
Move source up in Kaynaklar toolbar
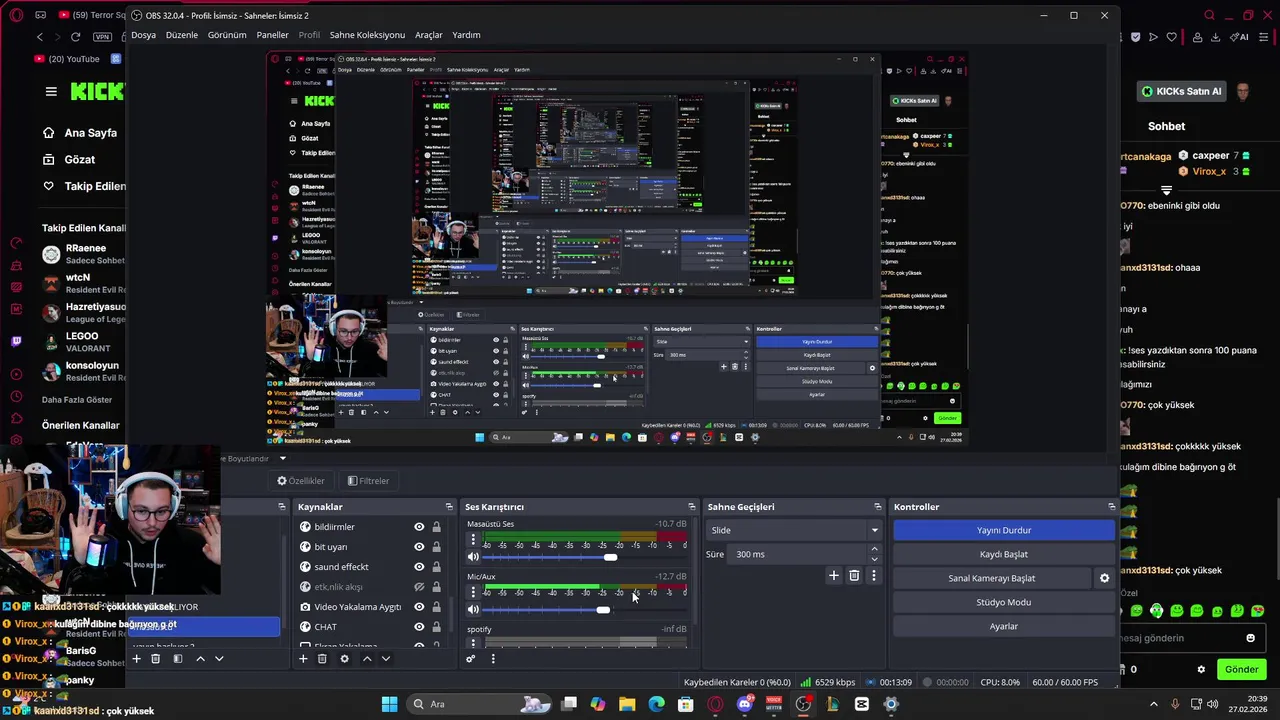point(367,658)
